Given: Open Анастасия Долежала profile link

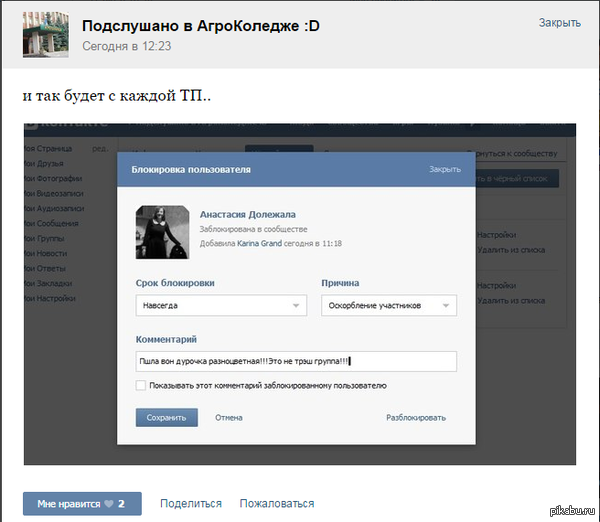Looking at the screenshot, I should [x=248, y=214].
